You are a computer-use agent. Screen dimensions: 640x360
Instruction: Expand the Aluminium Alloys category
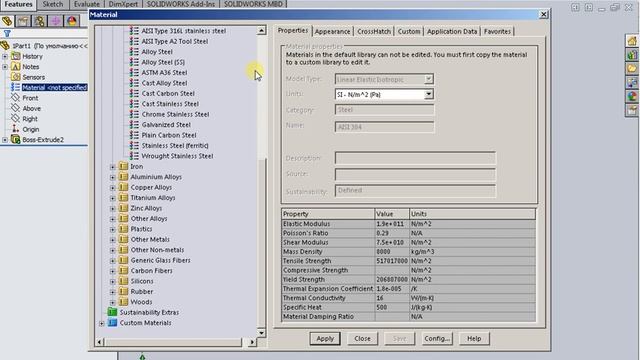coord(113,178)
